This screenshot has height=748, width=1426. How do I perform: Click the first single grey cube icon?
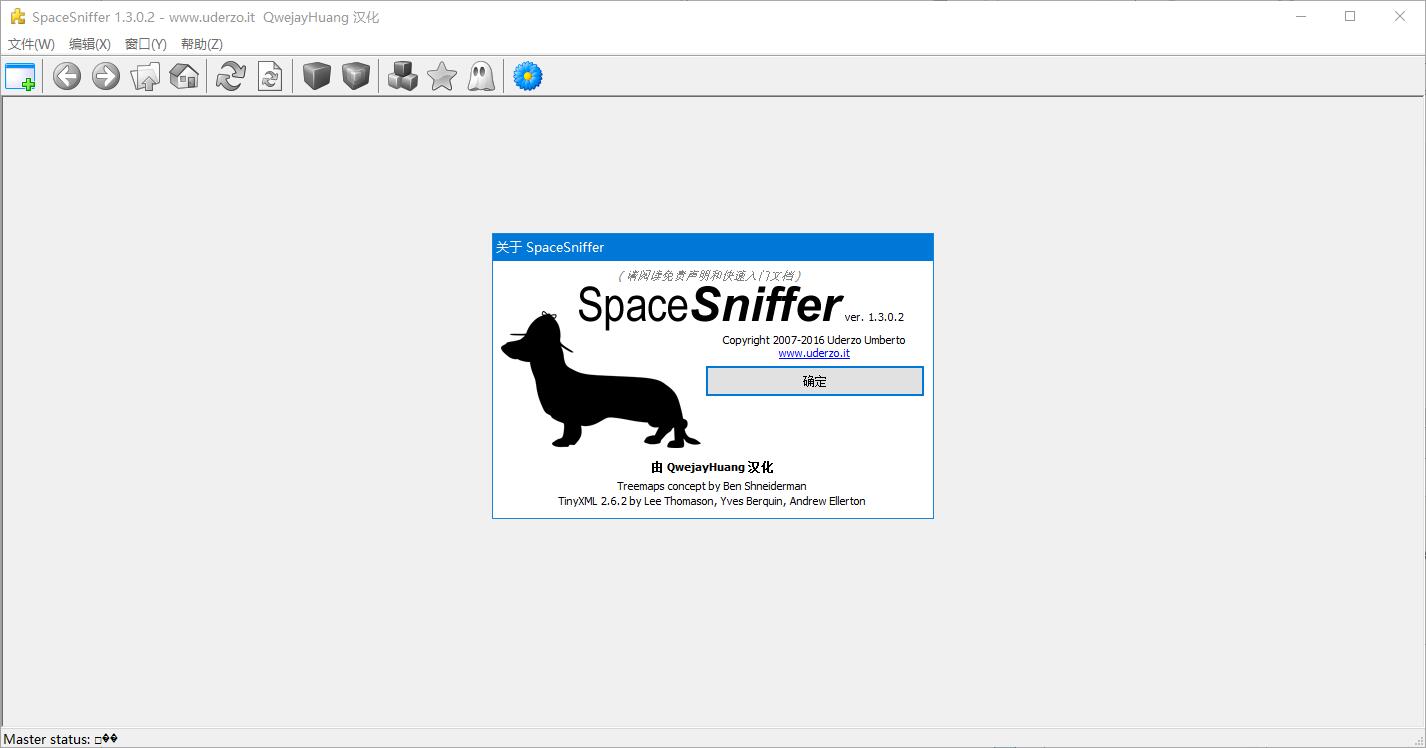click(x=317, y=76)
